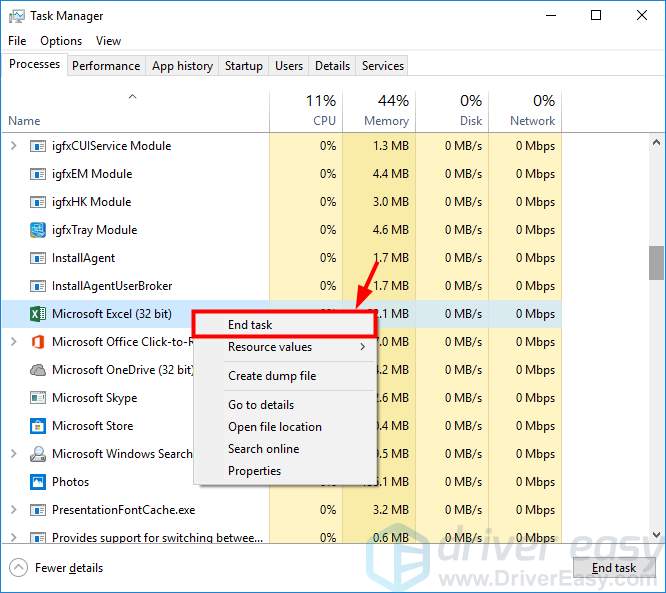Click the InstallAgent process icon
Viewport: 666px width, 593px height.
click(38, 258)
